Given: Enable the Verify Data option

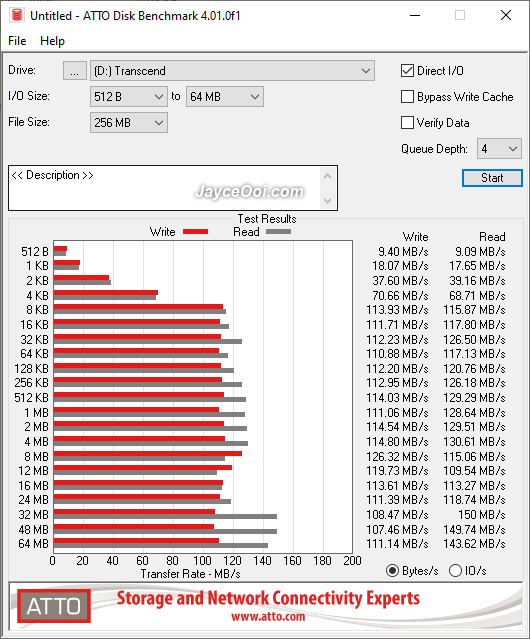Looking at the screenshot, I should coord(407,123).
